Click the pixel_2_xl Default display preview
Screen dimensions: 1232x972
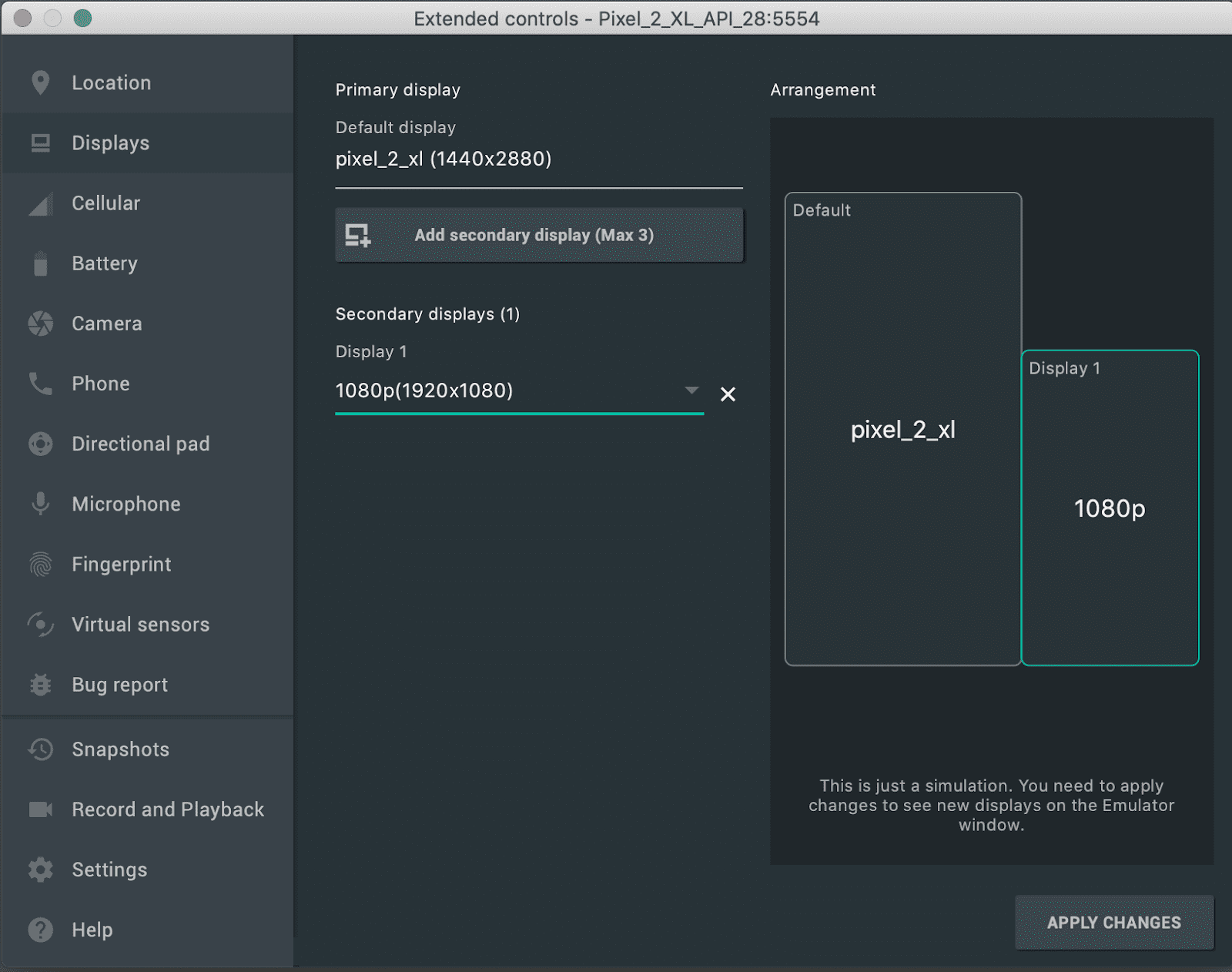(x=903, y=430)
